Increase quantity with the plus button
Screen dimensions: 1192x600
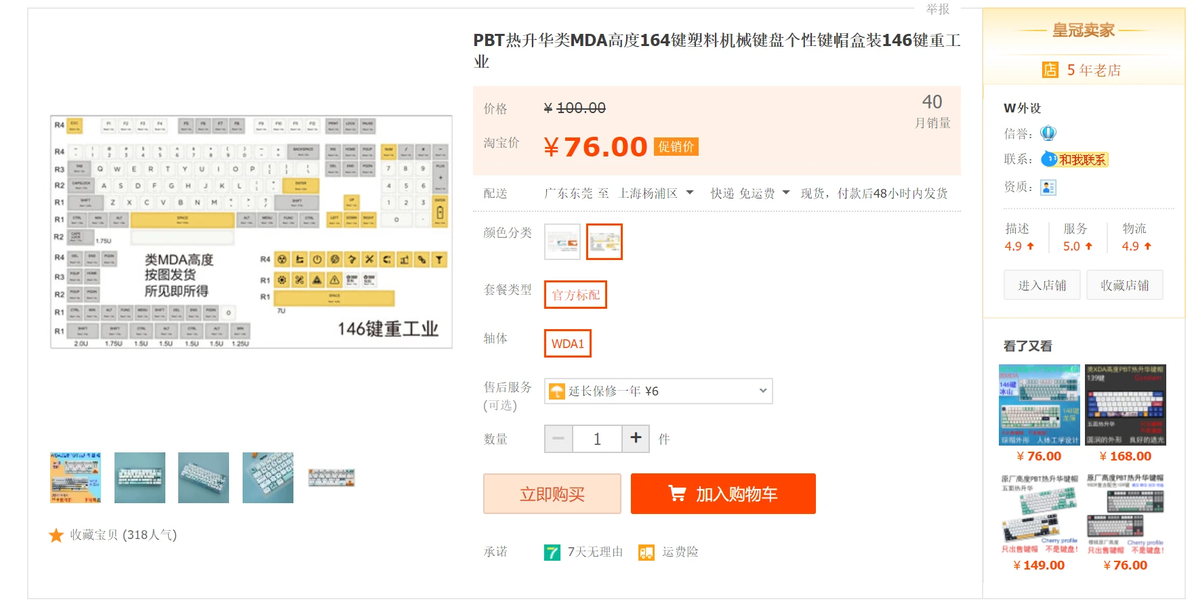pos(636,438)
